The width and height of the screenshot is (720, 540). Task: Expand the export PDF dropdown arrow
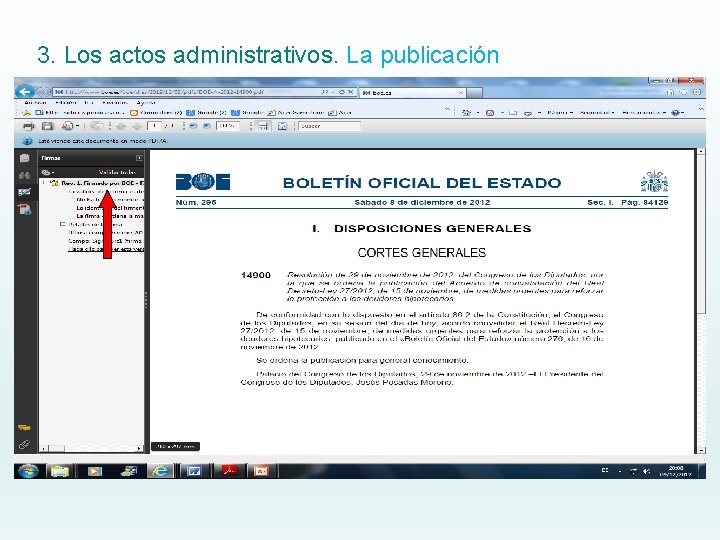78,126
